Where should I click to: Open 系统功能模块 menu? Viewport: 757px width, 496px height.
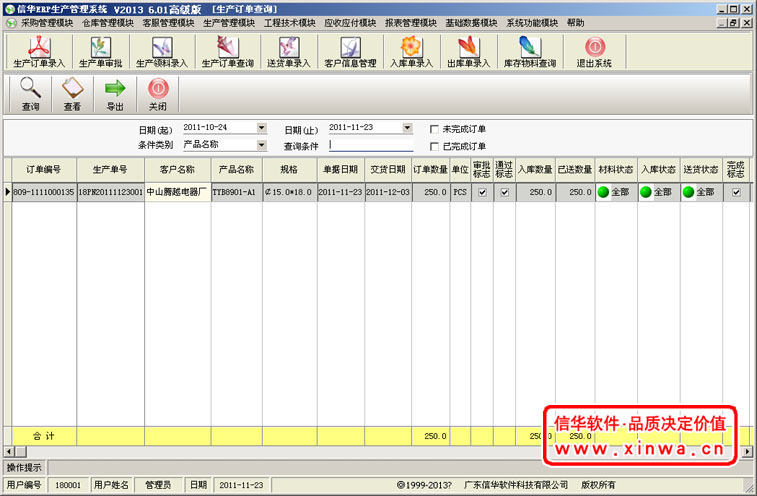click(532, 23)
